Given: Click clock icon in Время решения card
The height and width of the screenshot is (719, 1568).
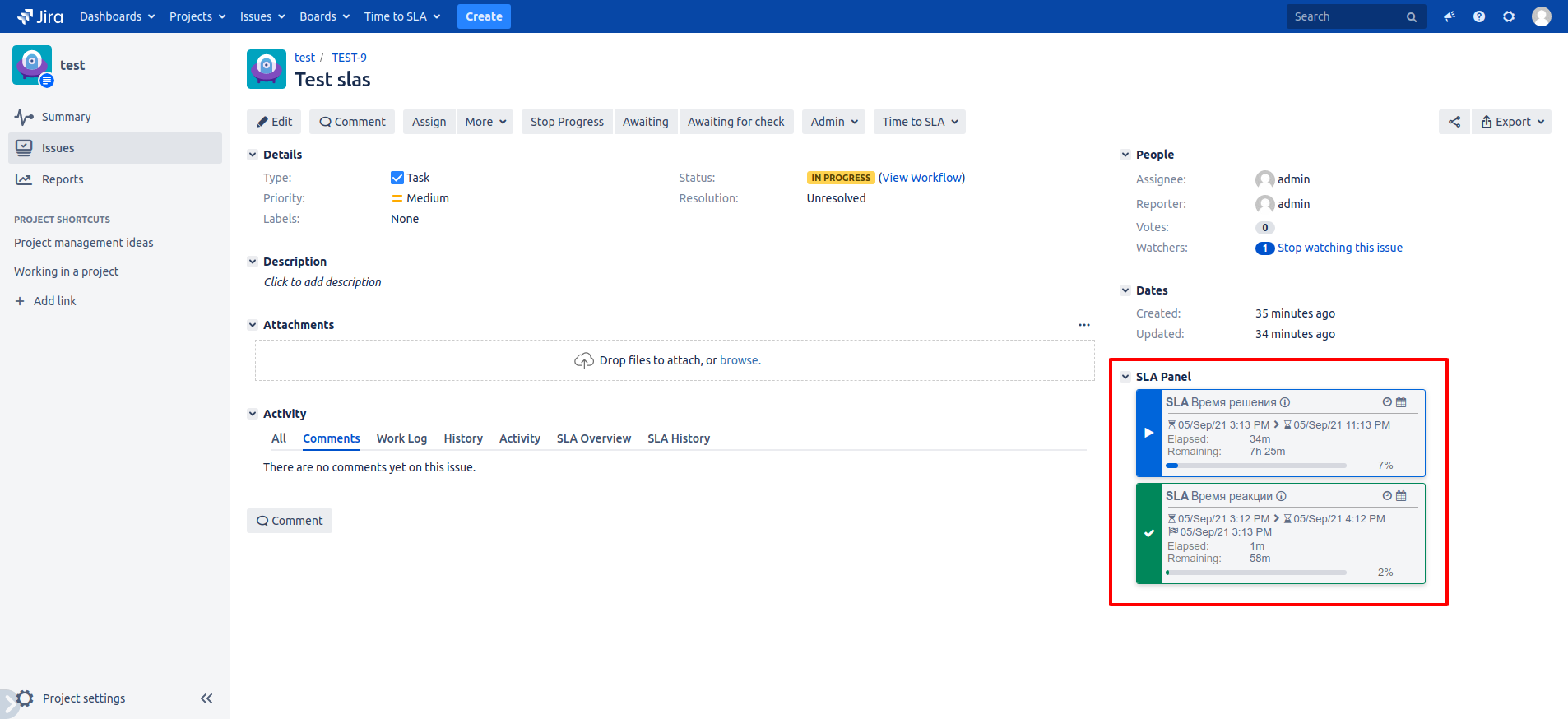Looking at the screenshot, I should pyautogui.click(x=1387, y=402).
